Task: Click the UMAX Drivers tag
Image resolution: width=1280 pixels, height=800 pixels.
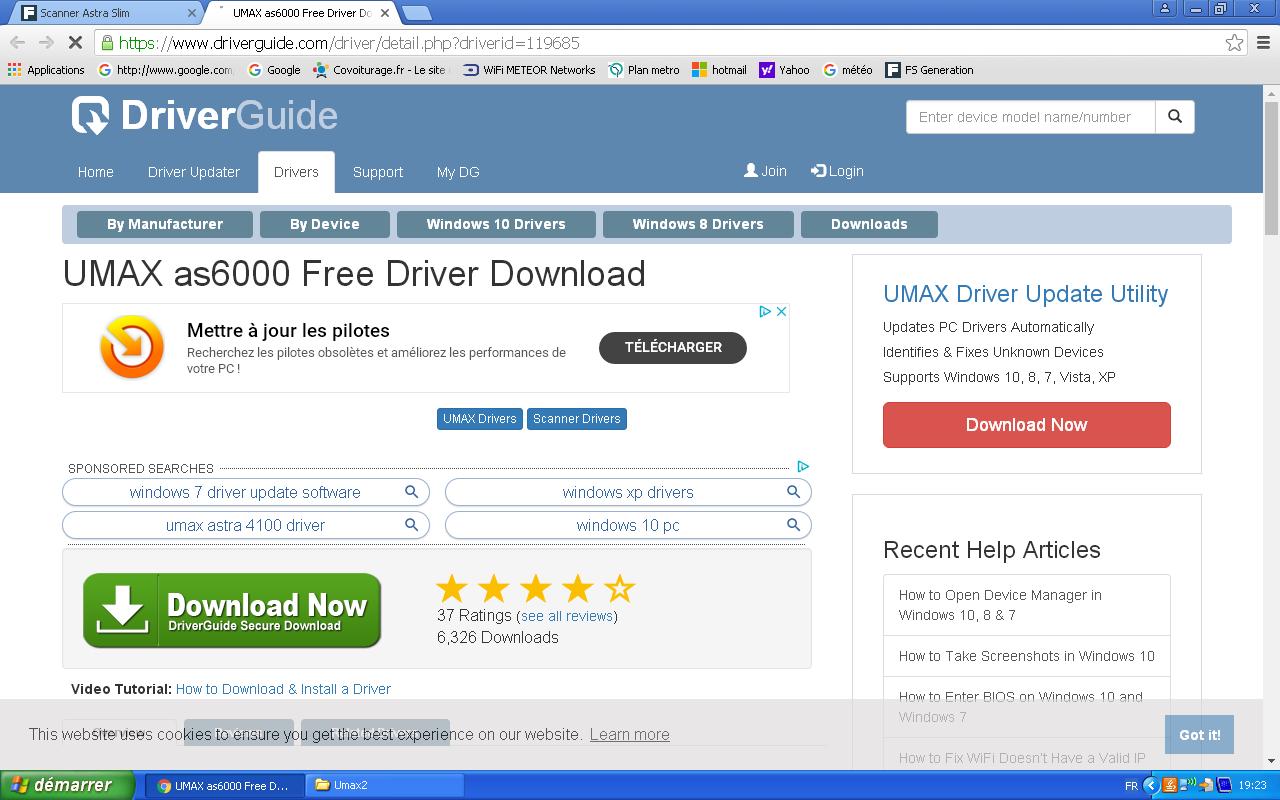Action: (480, 419)
